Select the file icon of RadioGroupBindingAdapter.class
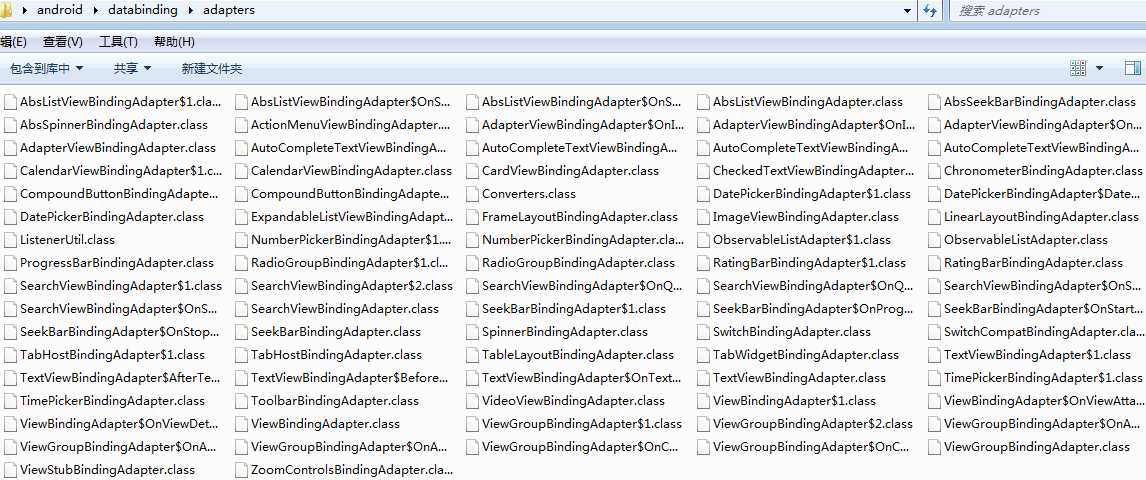This screenshot has width=1146, height=480. pyautogui.click(x=471, y=263)
